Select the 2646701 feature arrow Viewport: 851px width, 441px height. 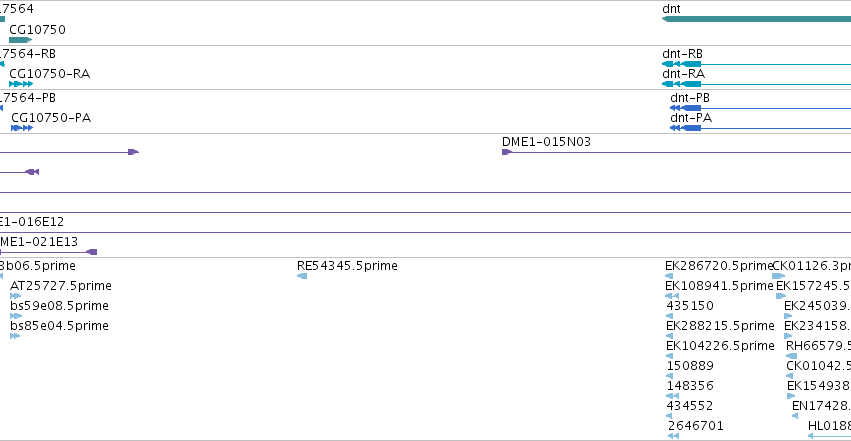[674, 436]
